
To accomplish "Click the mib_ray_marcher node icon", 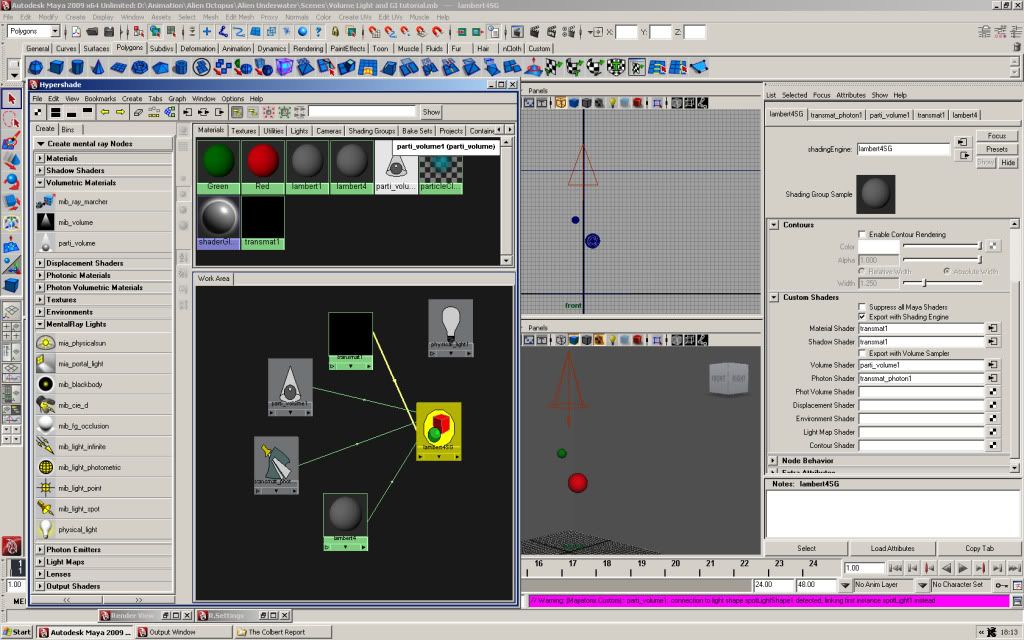I will coord(46,202).
